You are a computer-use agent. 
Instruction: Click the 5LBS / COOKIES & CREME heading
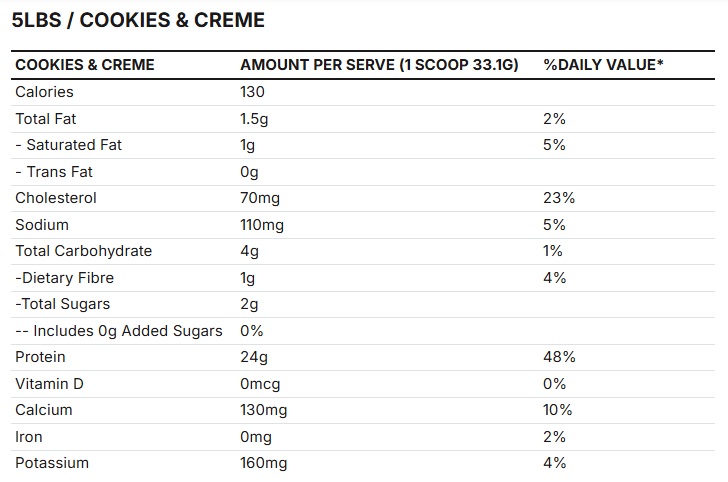click(138, 20)
